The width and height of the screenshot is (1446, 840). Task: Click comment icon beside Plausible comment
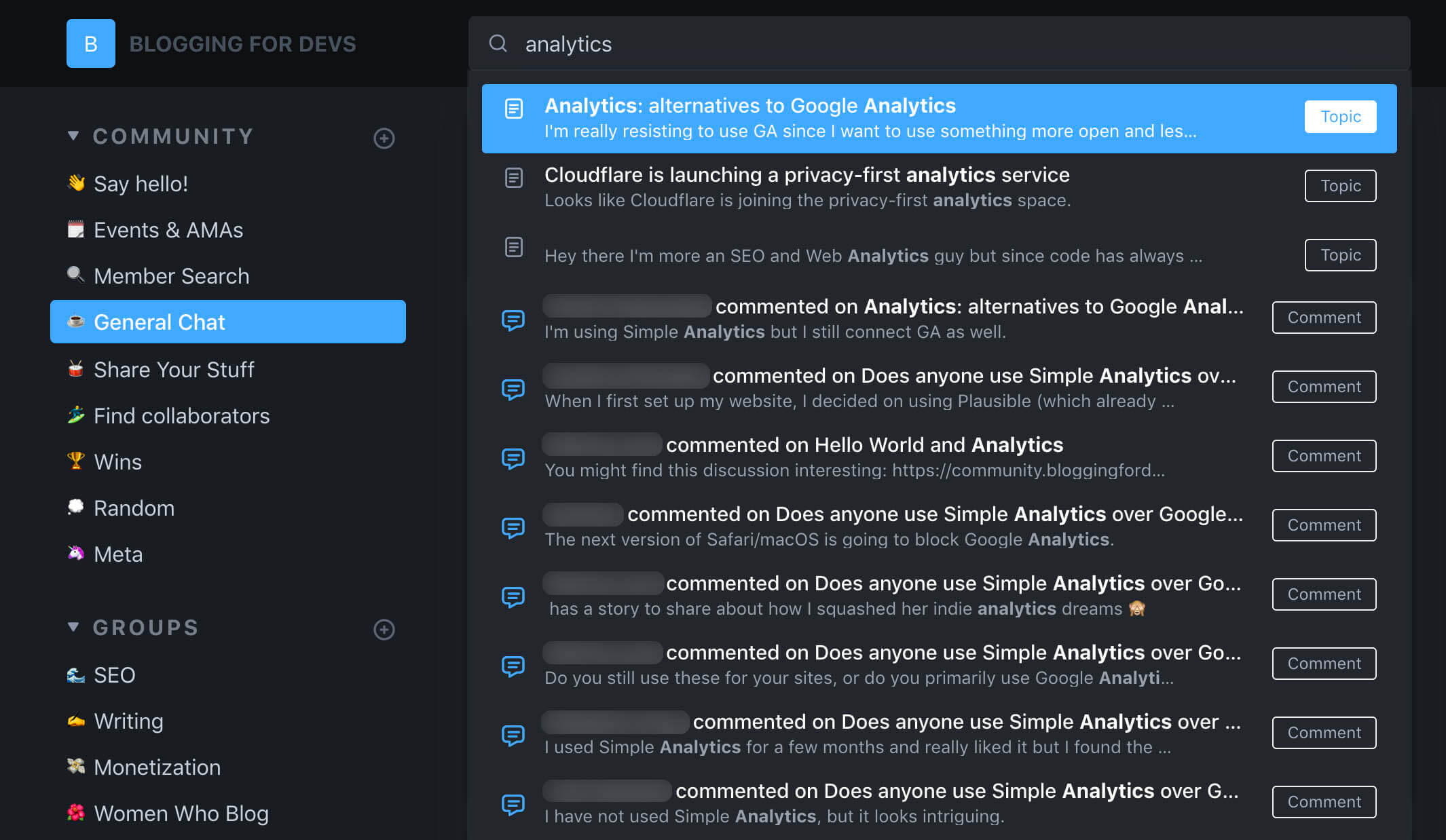point(513,389)
